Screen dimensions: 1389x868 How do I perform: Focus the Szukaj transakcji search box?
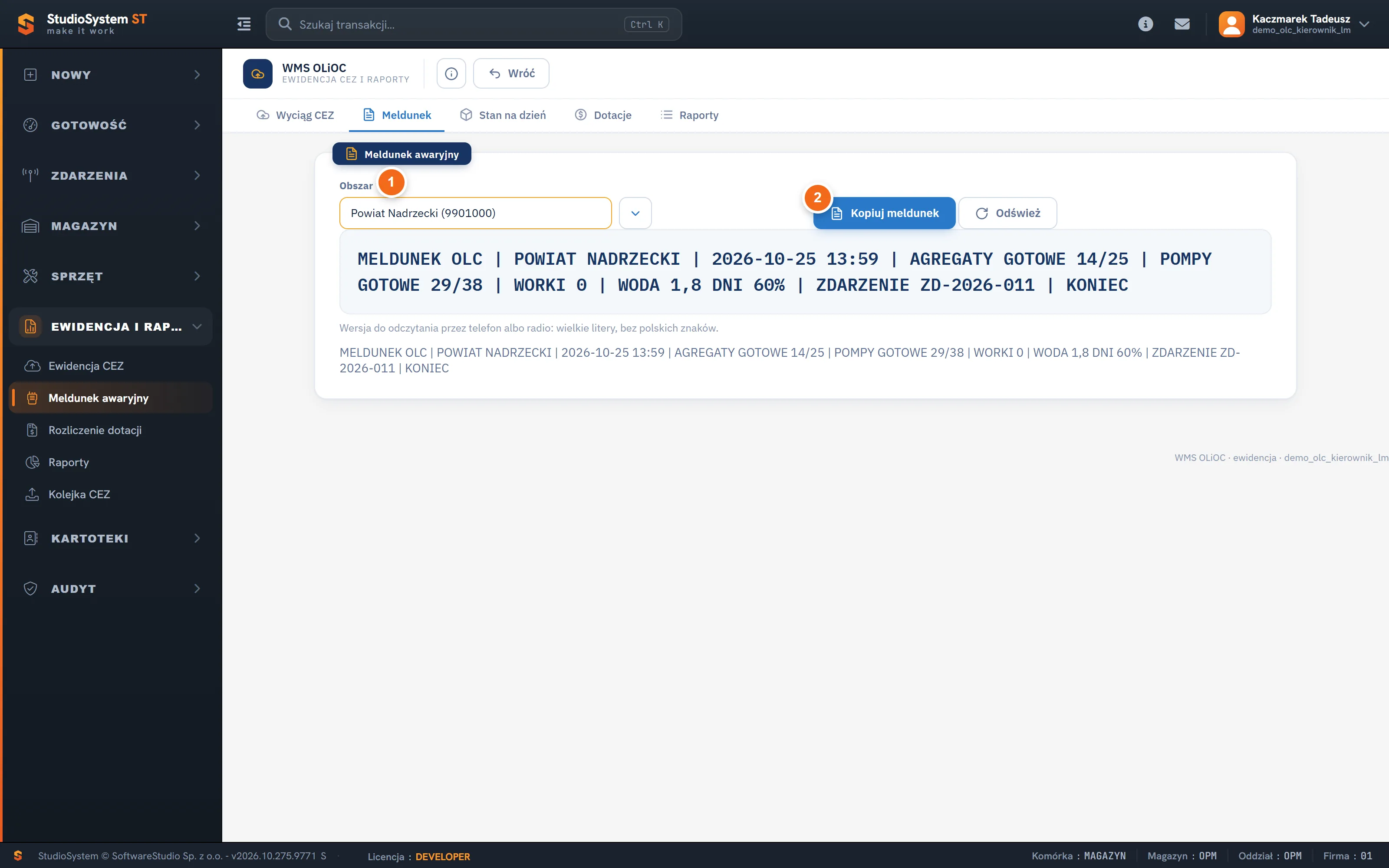point(474,24)
